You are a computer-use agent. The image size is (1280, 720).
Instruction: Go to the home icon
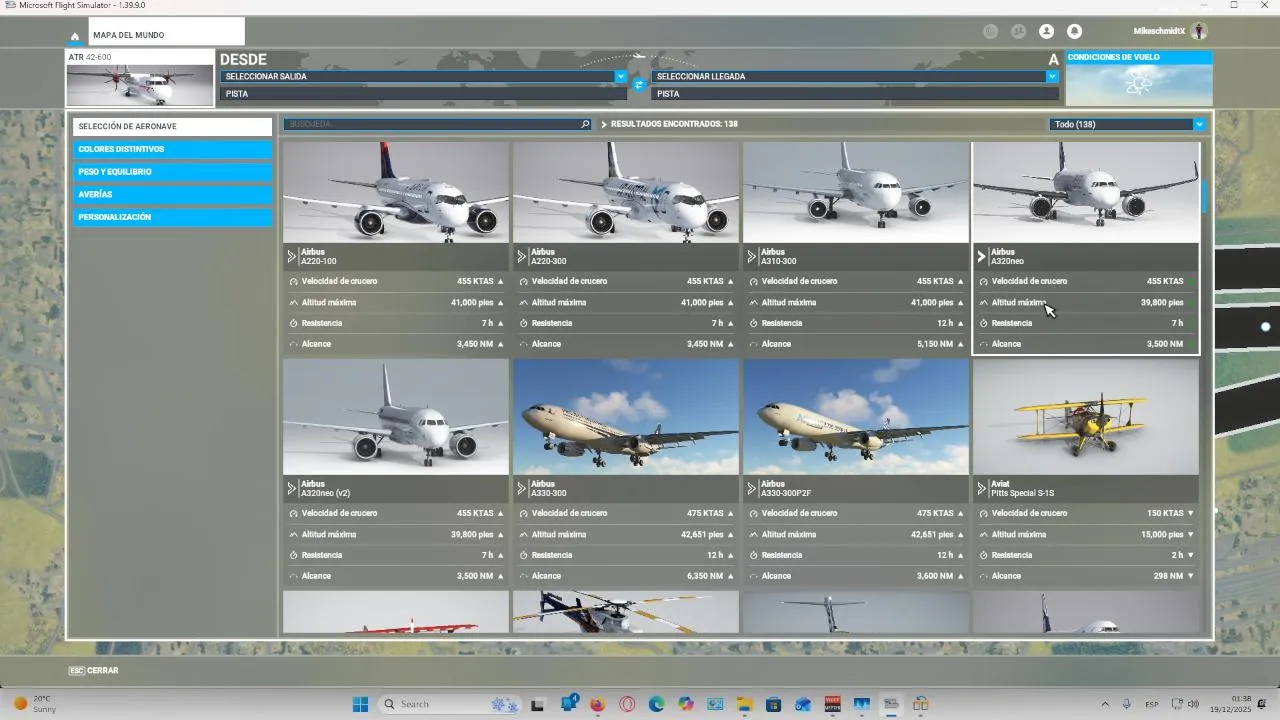tap(75, 36)
